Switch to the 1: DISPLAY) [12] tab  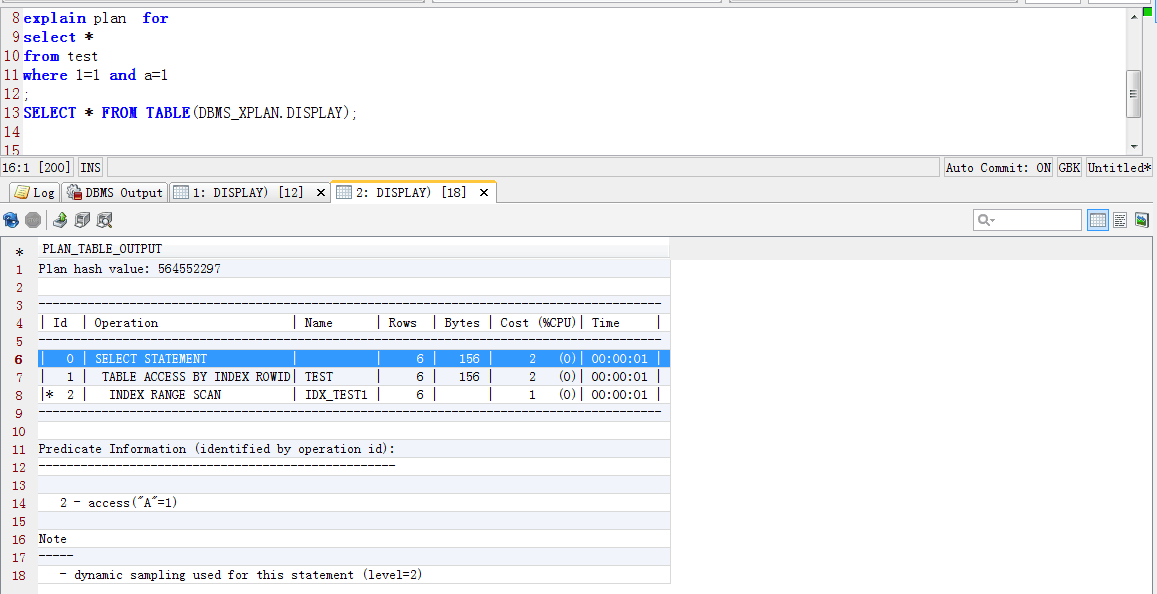coord(240,192)
